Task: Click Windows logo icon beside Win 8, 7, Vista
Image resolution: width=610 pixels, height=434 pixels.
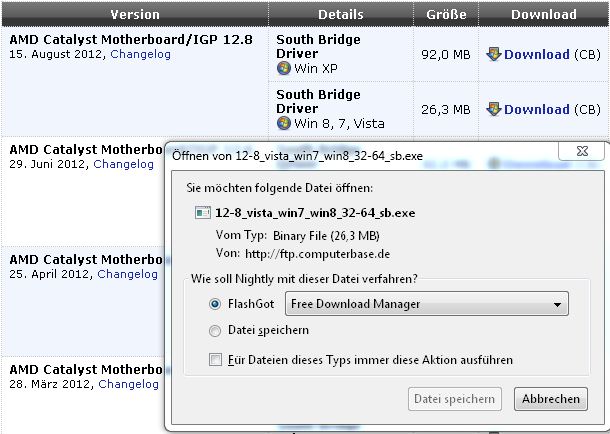Action: pyautogui.click(x=284, y=123)
